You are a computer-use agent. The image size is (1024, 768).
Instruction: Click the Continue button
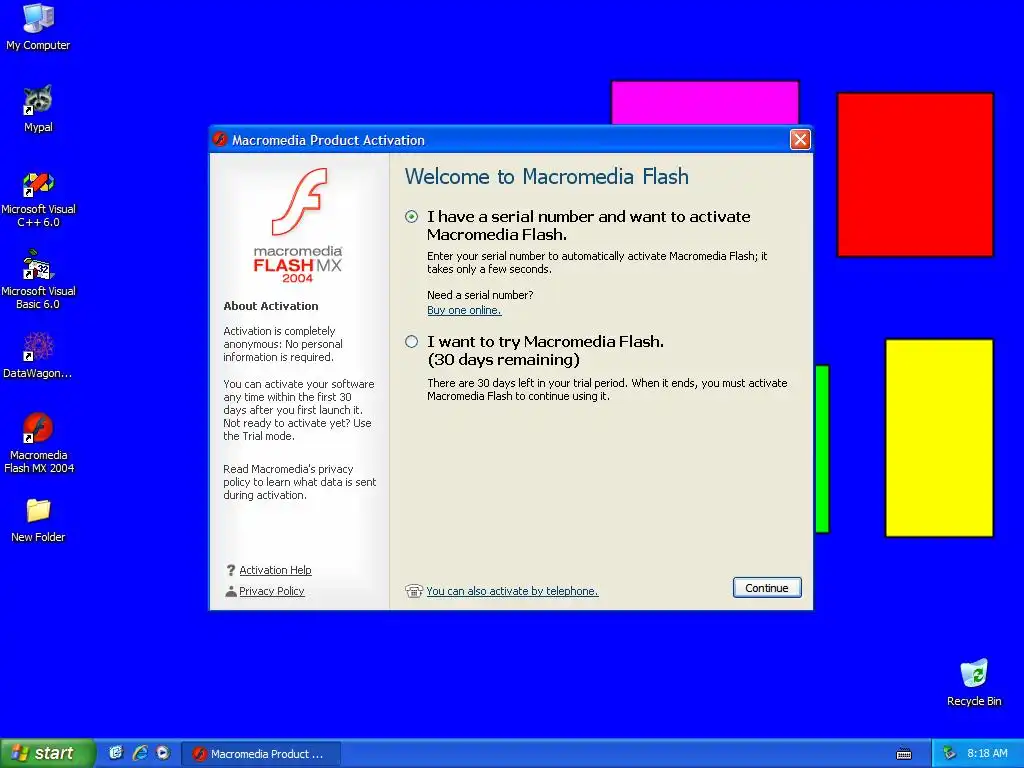[x=767, y=588]
